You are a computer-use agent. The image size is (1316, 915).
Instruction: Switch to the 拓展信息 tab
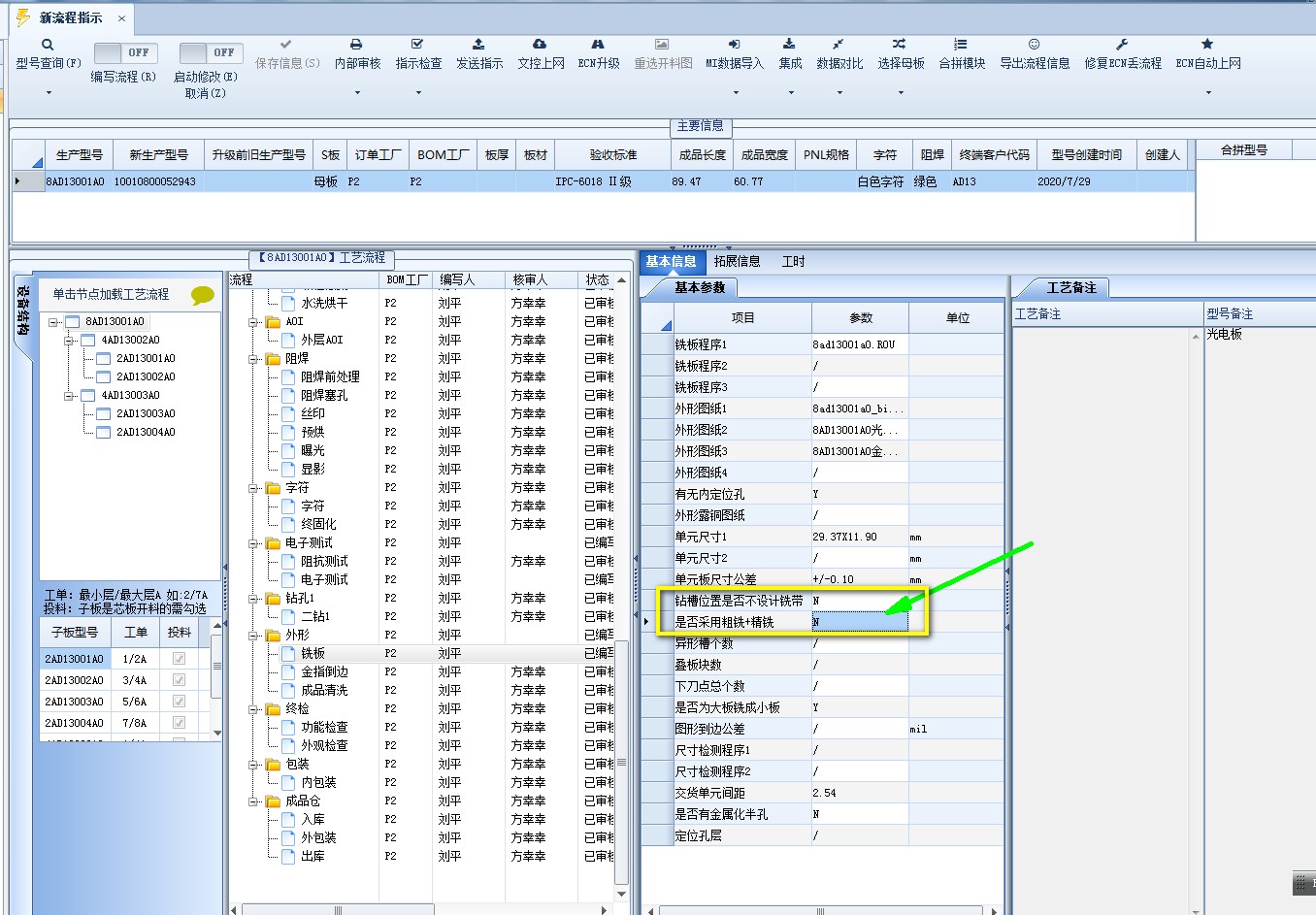tap(737, 261)
